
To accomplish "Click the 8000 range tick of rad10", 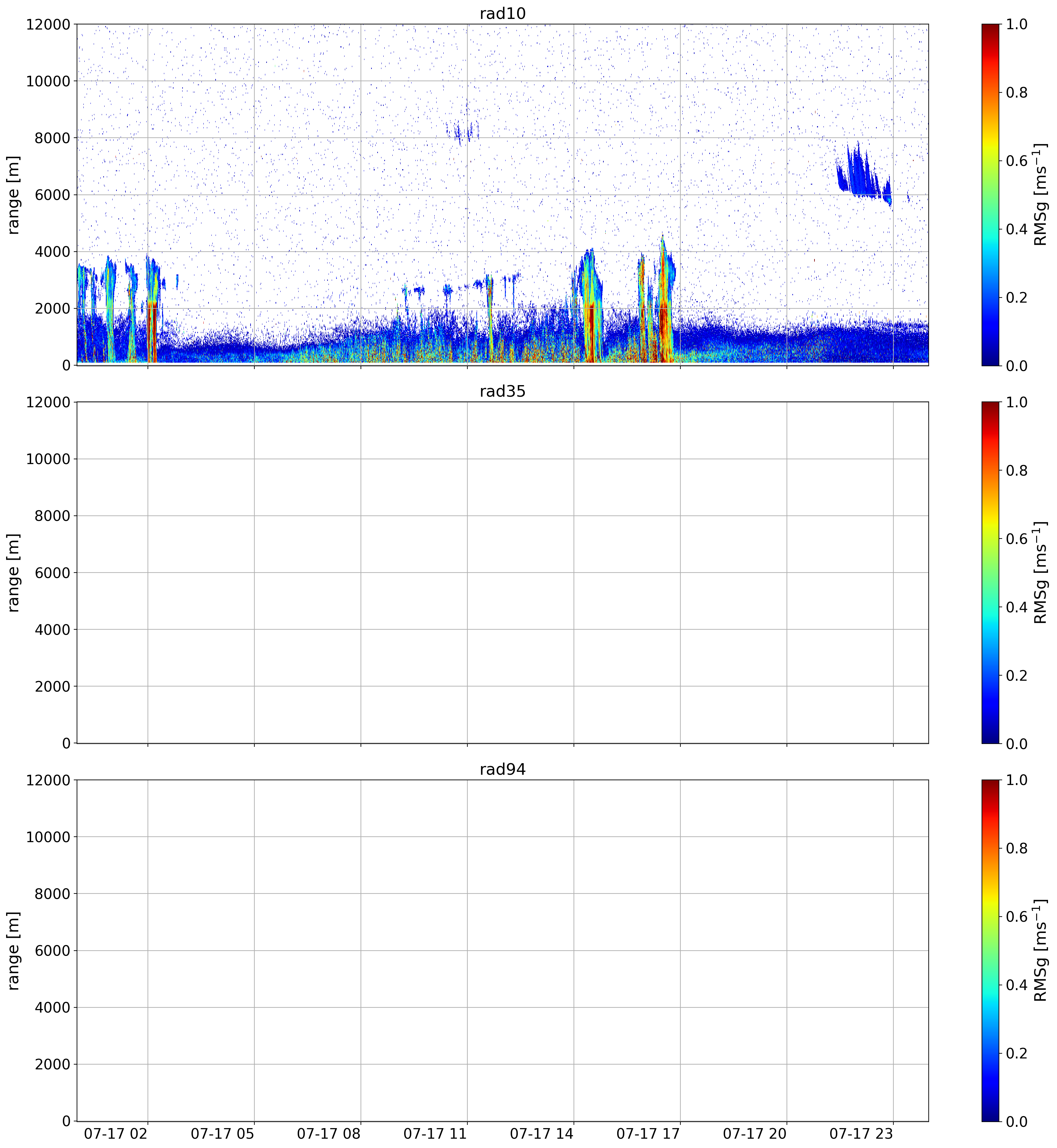I will tap(53, 138).
